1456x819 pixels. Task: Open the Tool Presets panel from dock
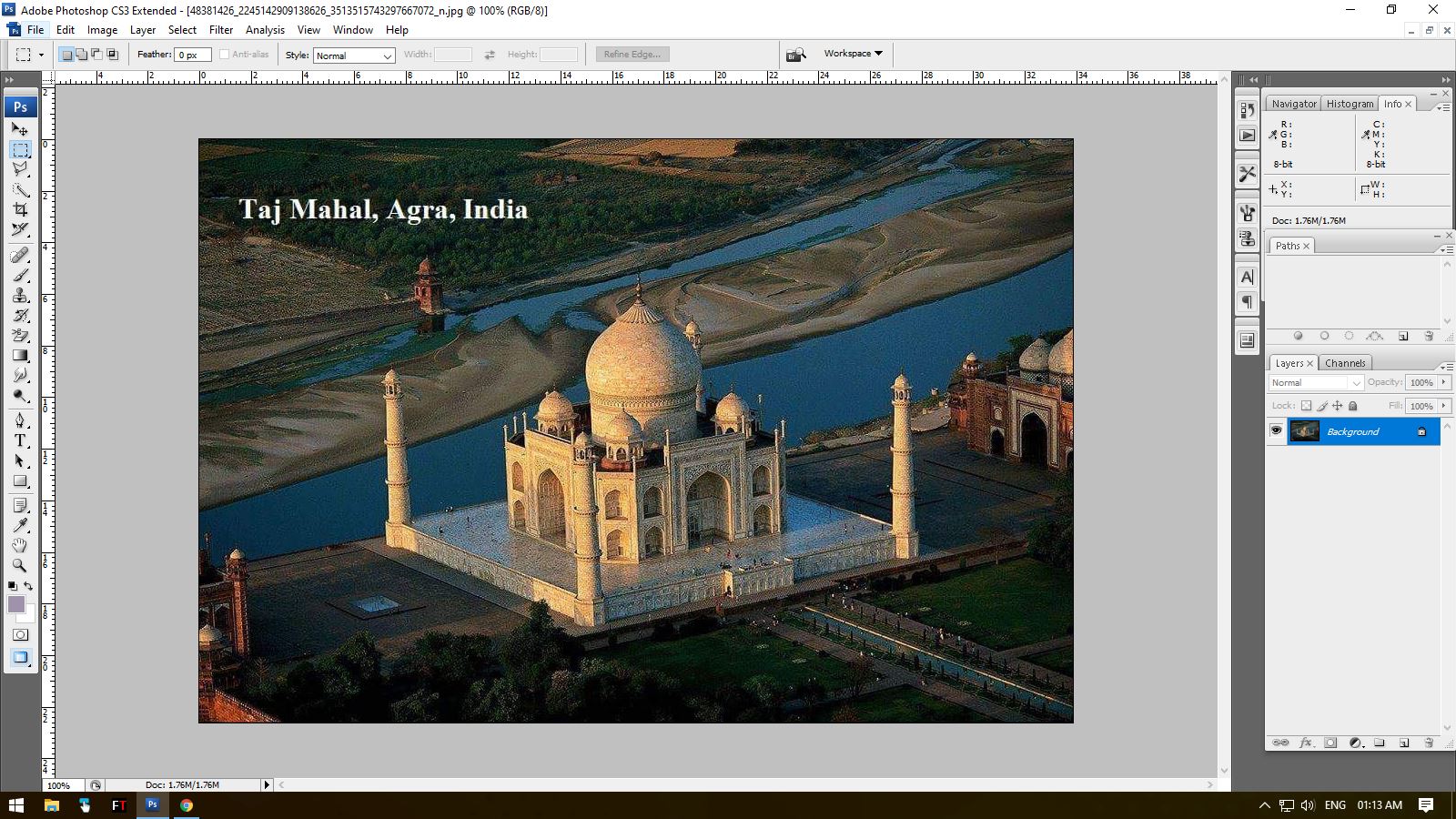1247,173
